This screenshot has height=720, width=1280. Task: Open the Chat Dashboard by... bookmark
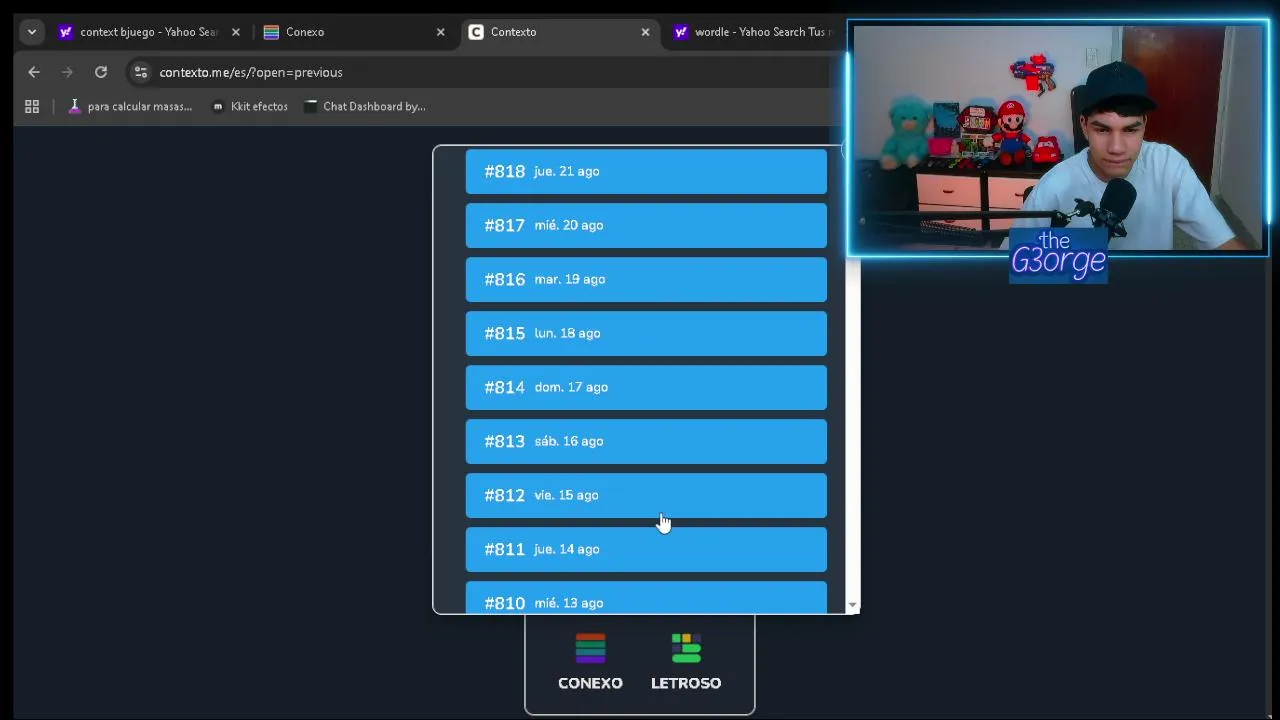point(364,106)
